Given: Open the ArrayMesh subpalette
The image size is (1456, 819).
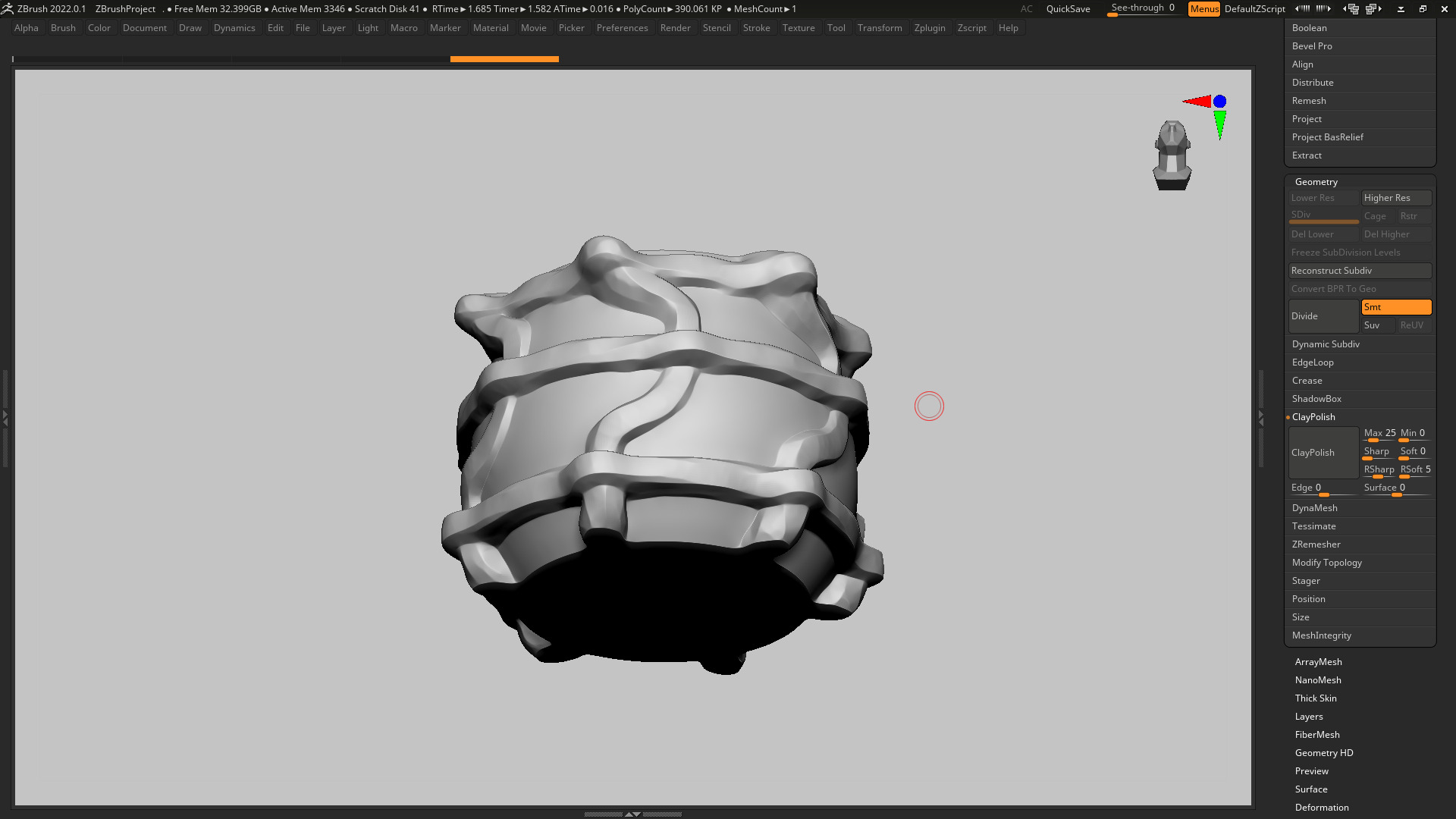Looking at the screenshot, I should pos(1318,662).
